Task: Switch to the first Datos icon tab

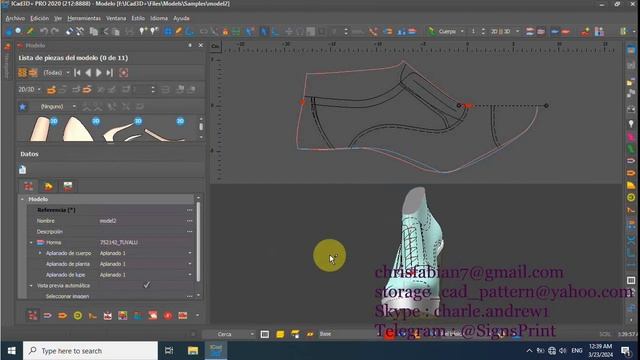Action: click(x=29, y=187)
